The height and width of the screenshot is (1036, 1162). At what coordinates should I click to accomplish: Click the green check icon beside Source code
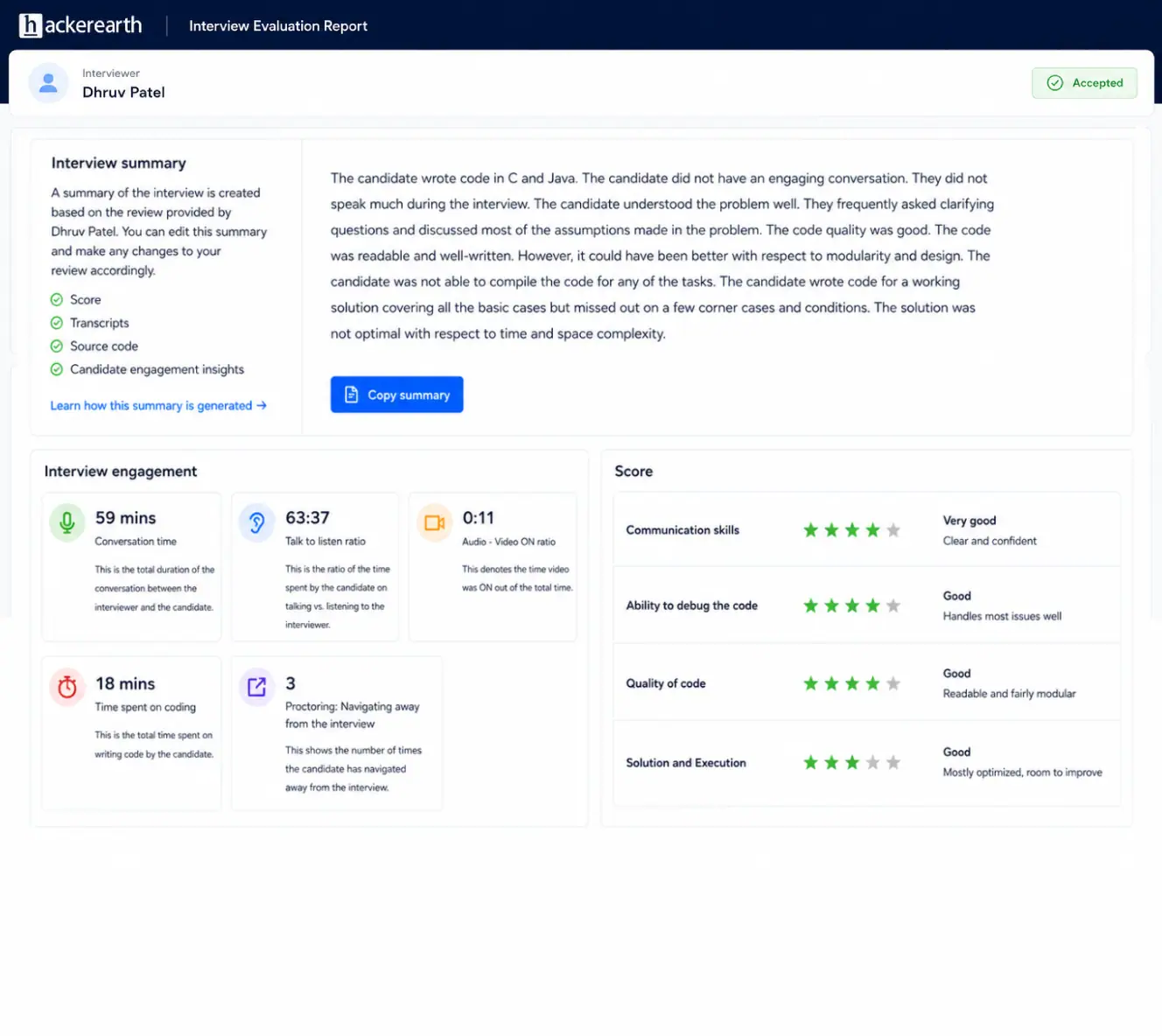(57, 346)
